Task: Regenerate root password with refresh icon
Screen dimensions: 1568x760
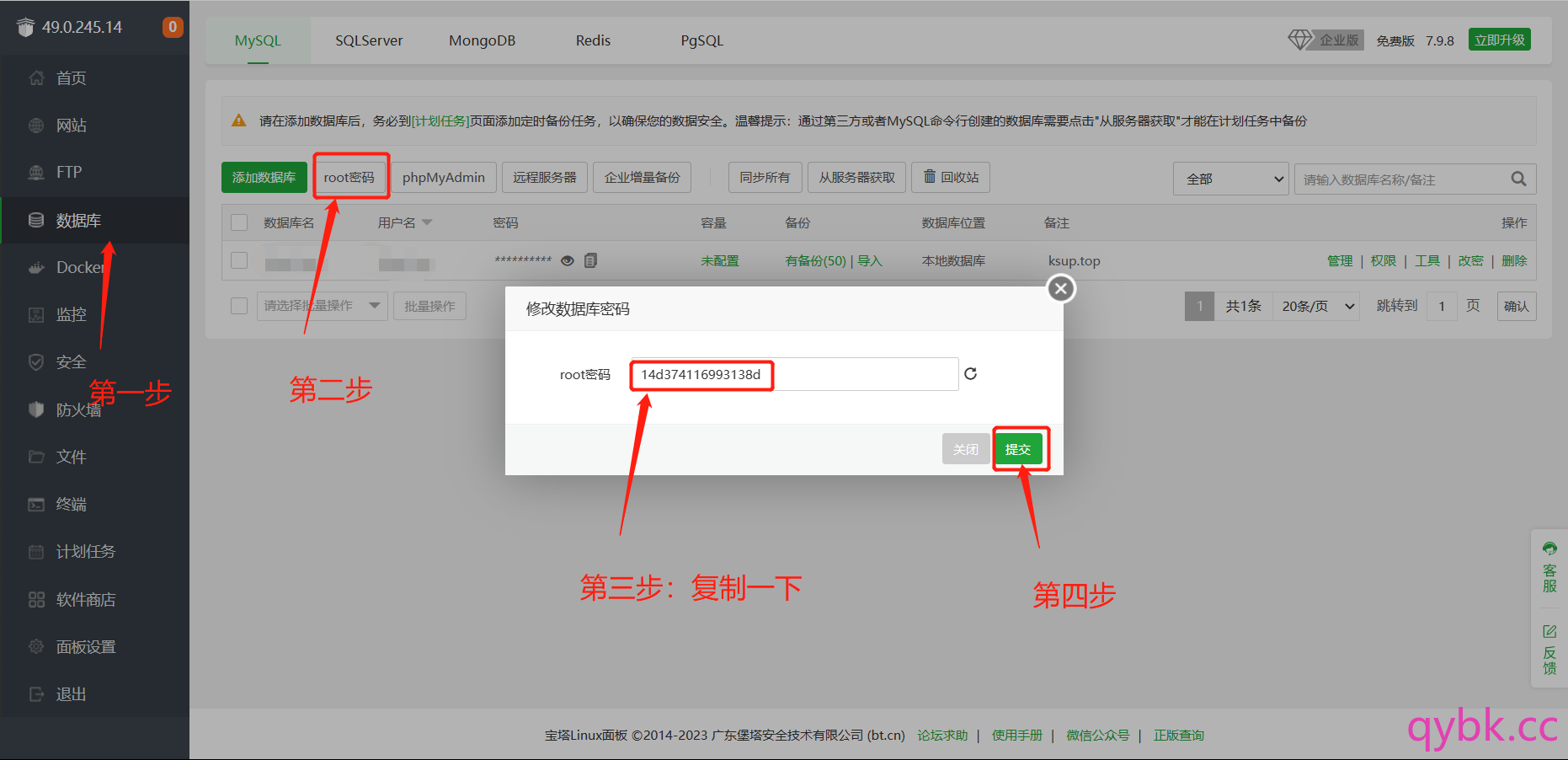Action: 970,373
